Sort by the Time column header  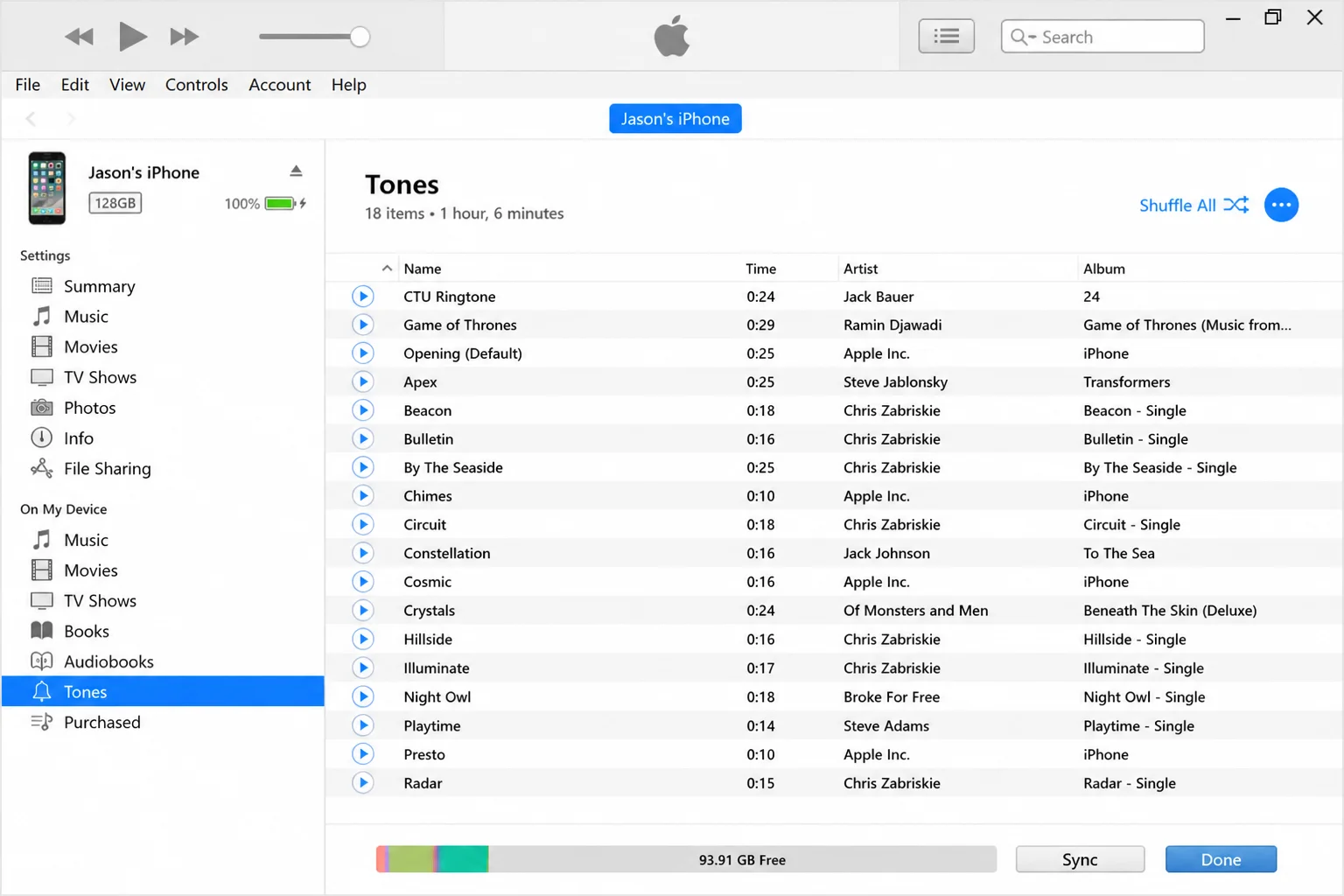tap(760, 269)
